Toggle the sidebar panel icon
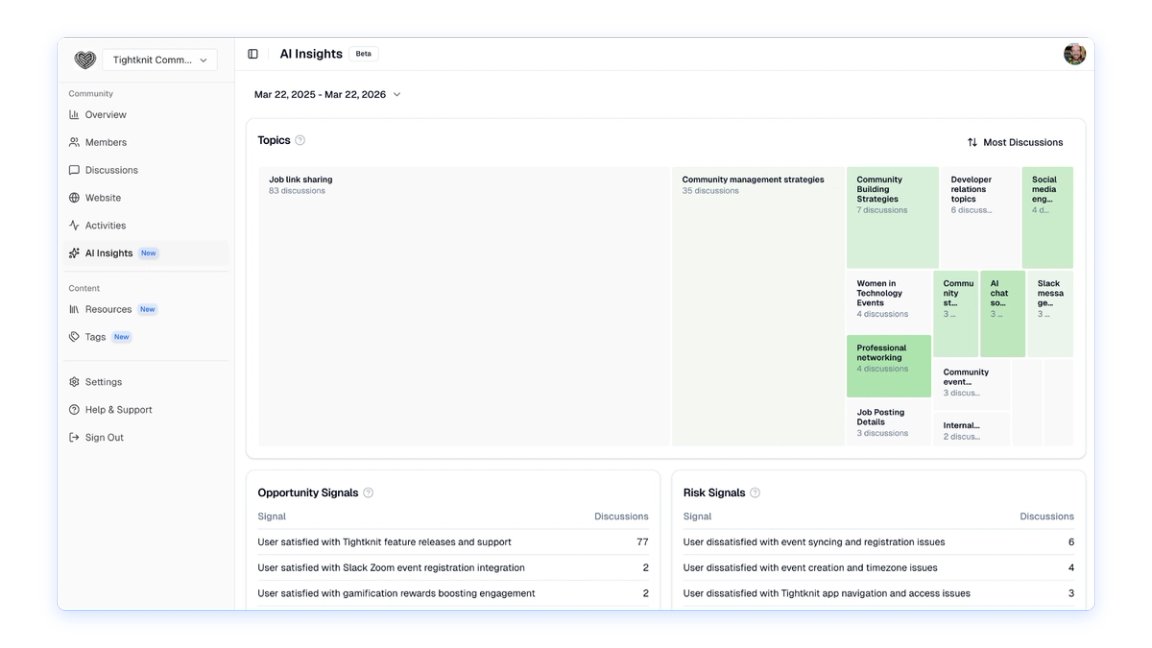 coord(253,54)
